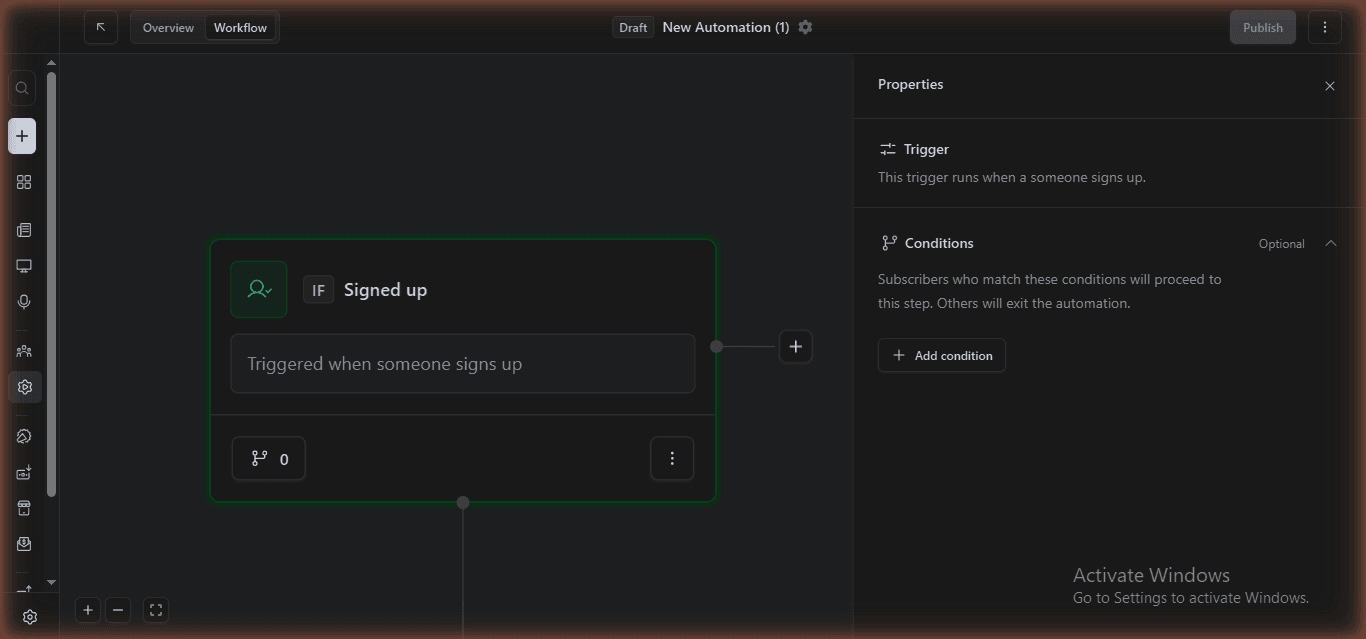Viewport: 1366px width, 639px height.
Task: Fit the workflow to screen
Action: (x=155, y=610)
